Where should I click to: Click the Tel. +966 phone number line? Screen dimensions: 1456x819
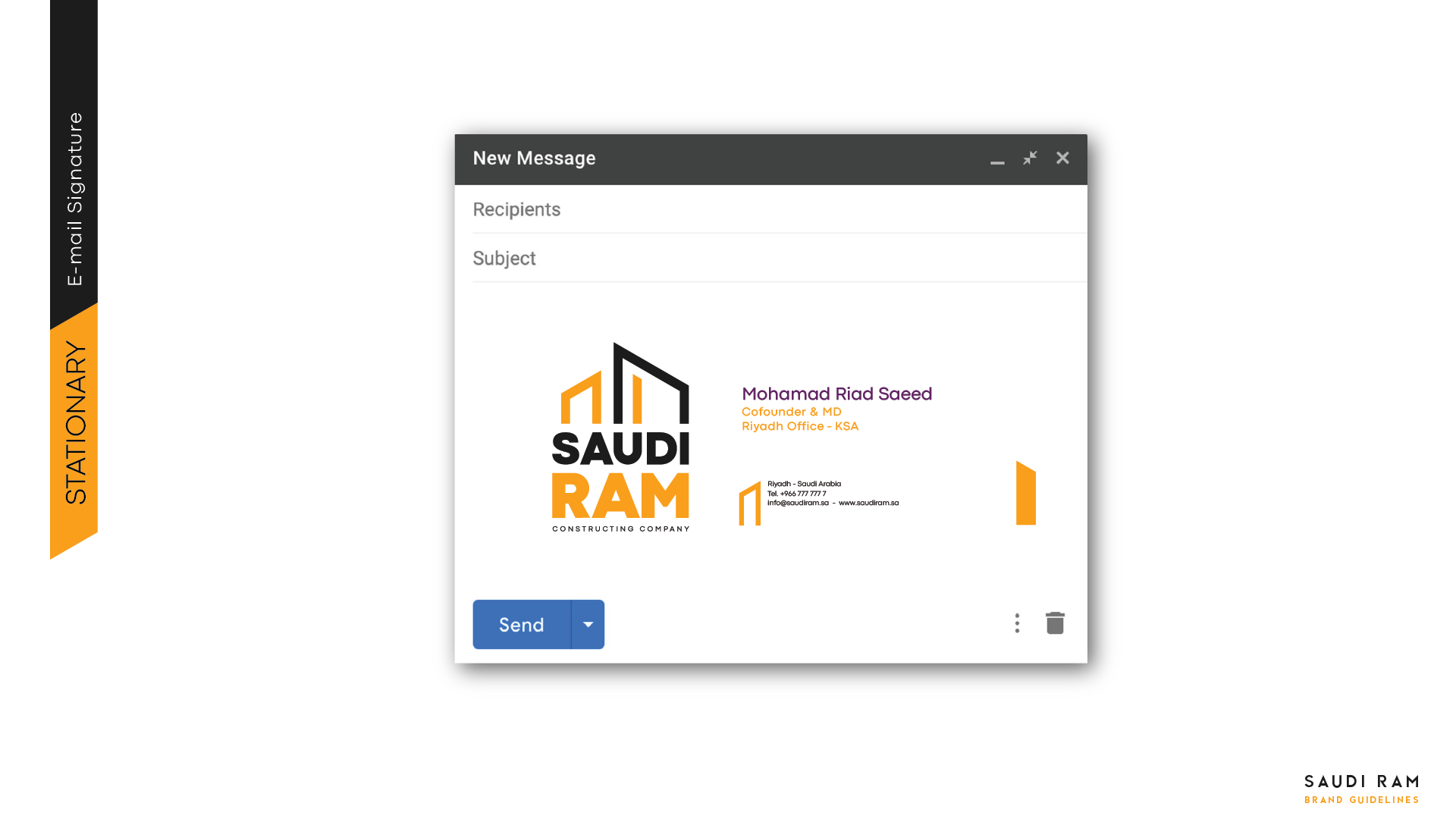tap(796, 494)
